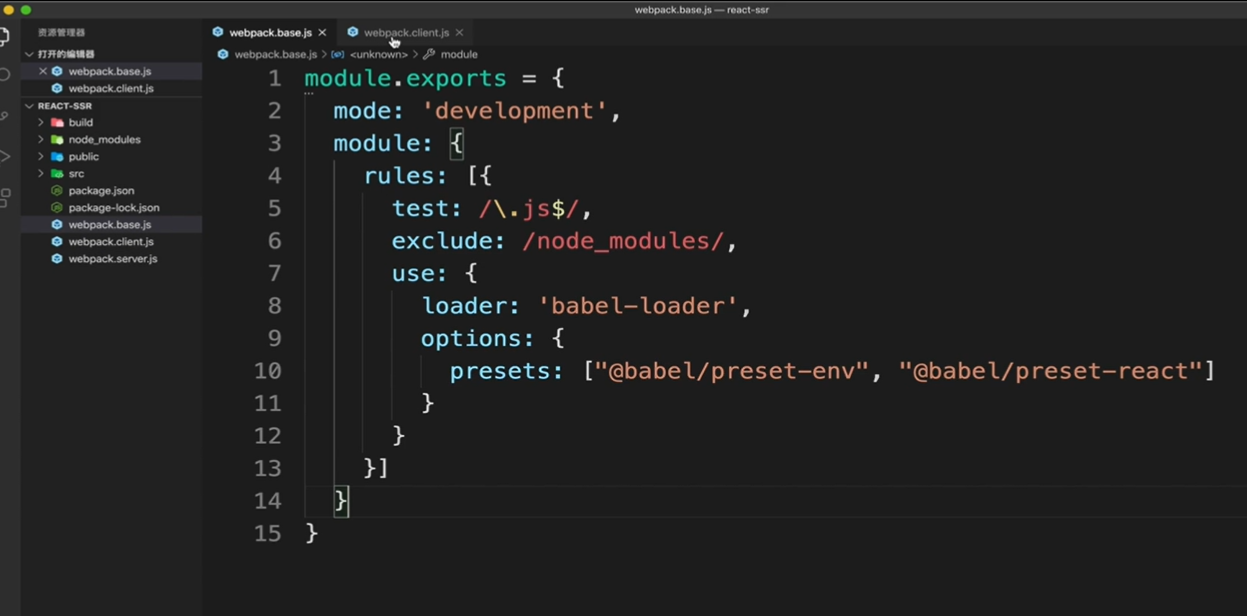Open package-lock.json from the file tree
Screen dimensions: 1247x616
point(113,207)
